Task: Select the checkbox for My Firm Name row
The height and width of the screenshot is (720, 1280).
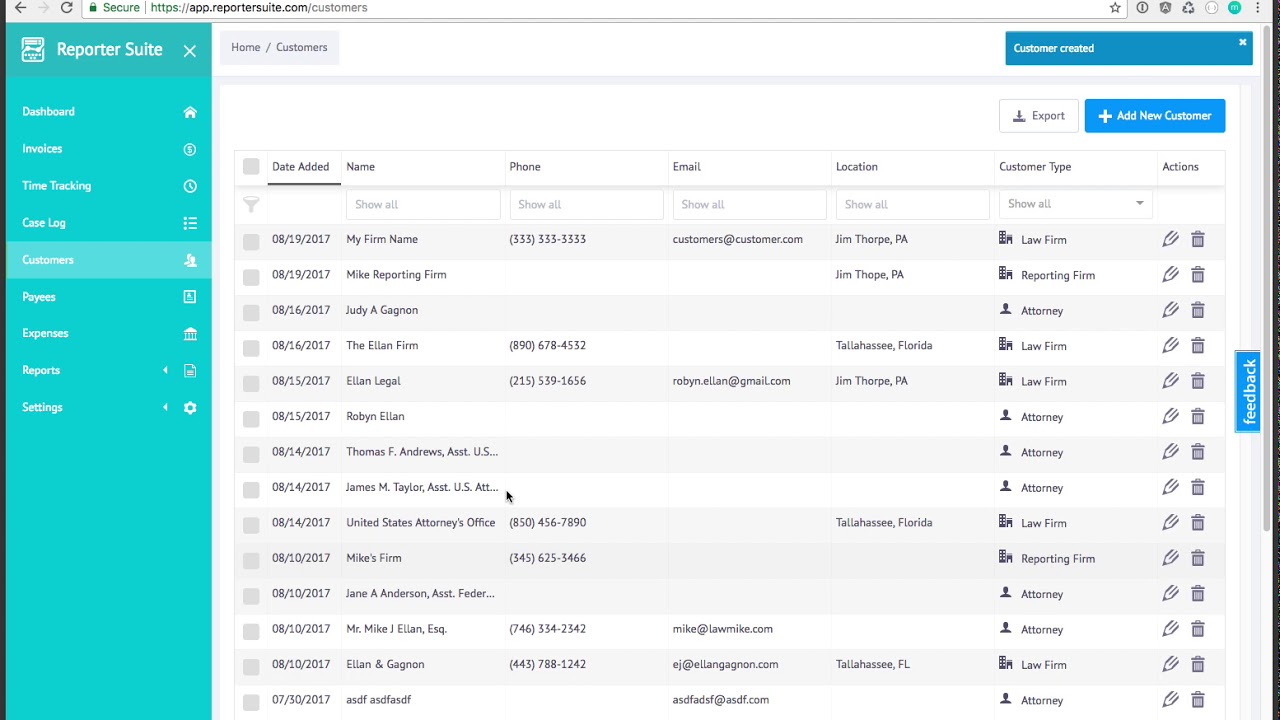Action: click(251, 240)
